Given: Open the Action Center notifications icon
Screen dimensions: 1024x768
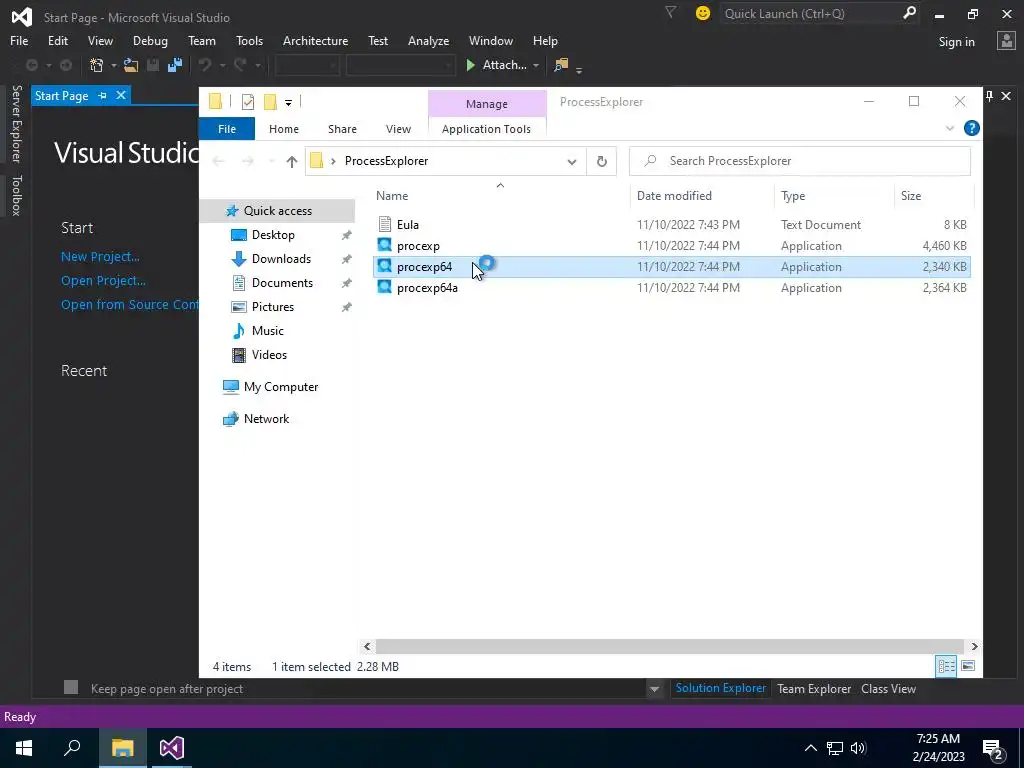Looking at the screenshot, I should click(x=994, y=748).
